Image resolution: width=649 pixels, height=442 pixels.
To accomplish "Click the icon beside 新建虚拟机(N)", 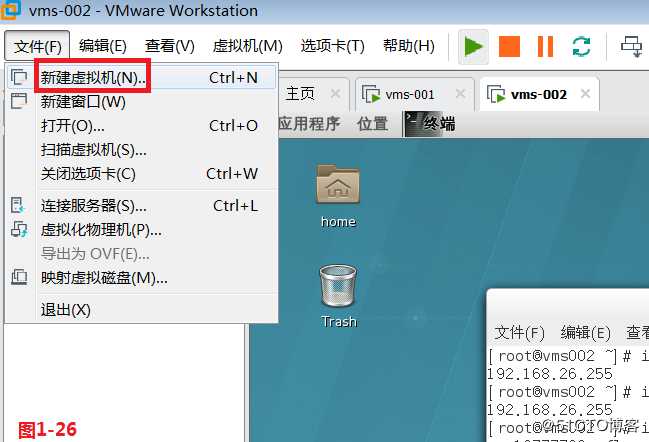I will tap(19, 77).
